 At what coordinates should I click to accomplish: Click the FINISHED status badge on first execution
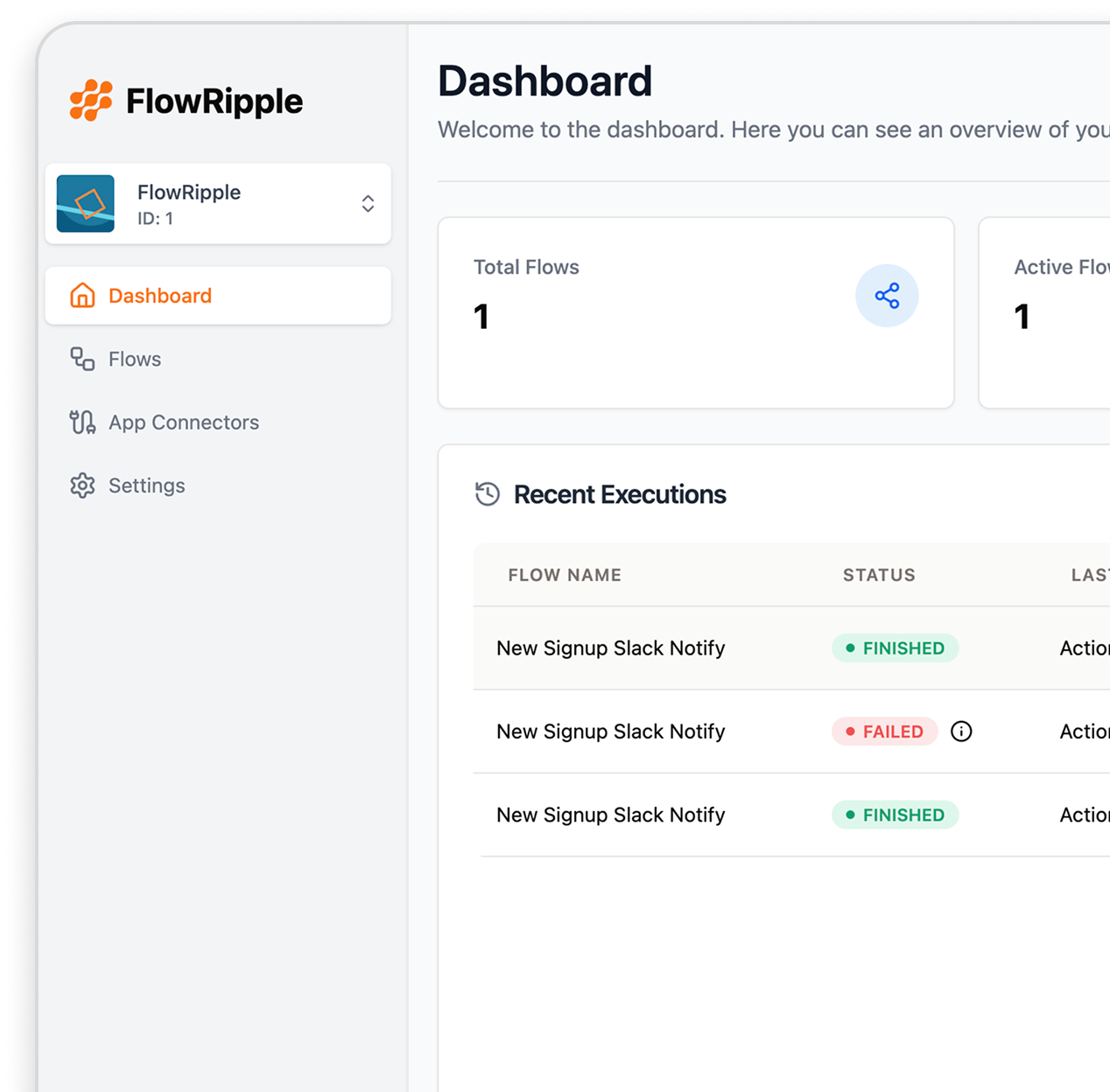(895, 647)
